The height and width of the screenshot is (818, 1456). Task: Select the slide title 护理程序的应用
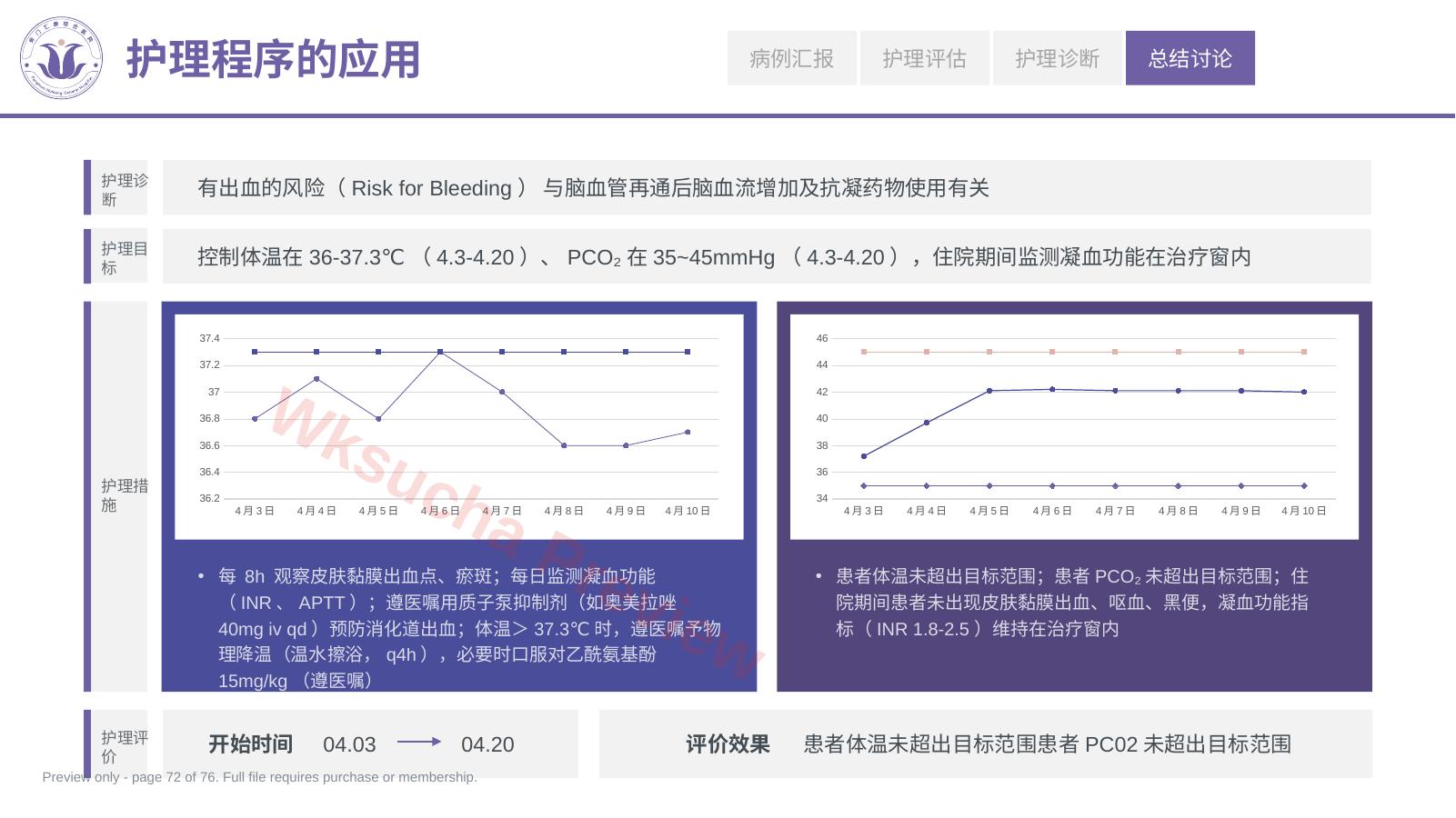273,60
